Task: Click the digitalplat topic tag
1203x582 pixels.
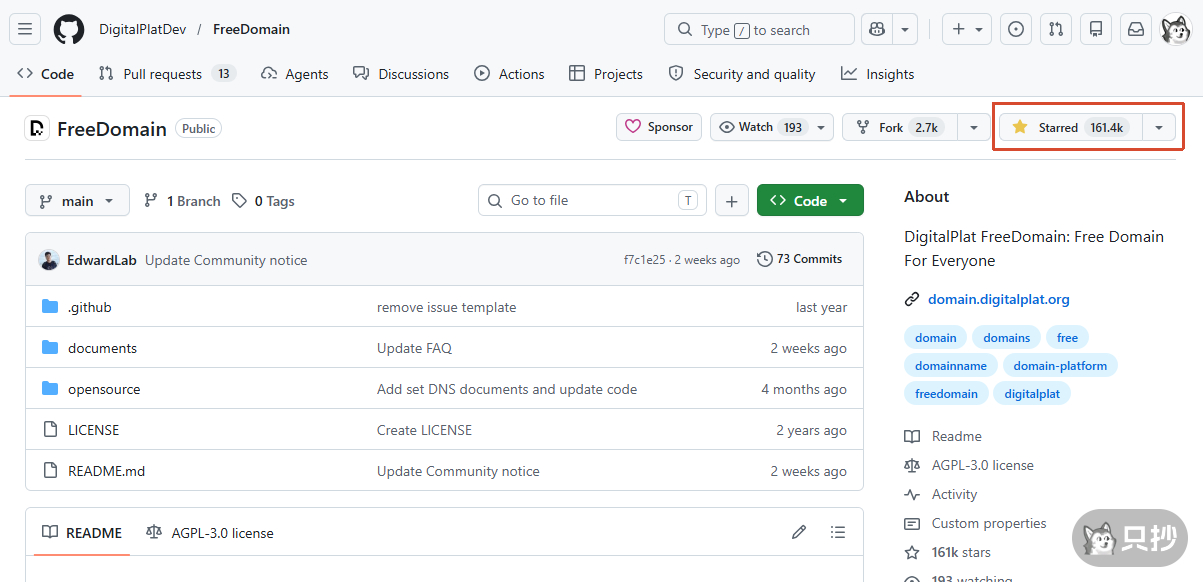Action: [1033, 394]
